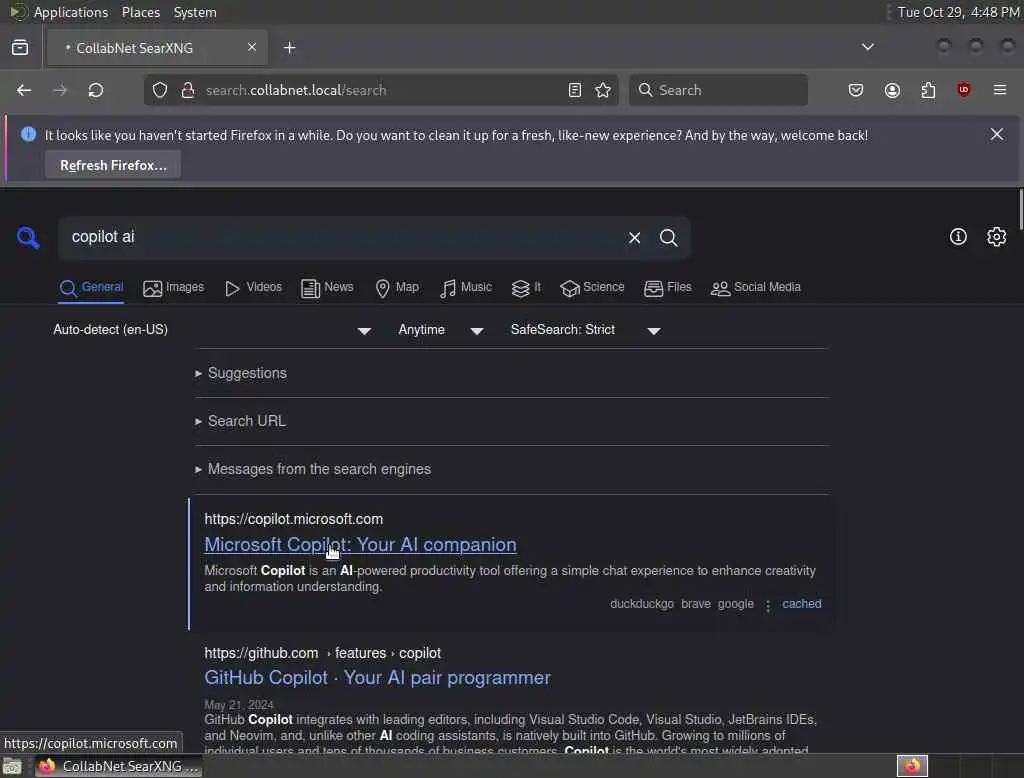1024x778 pixels.
Task: Open Pocket save icon
Action: click(x=856, y=90)
